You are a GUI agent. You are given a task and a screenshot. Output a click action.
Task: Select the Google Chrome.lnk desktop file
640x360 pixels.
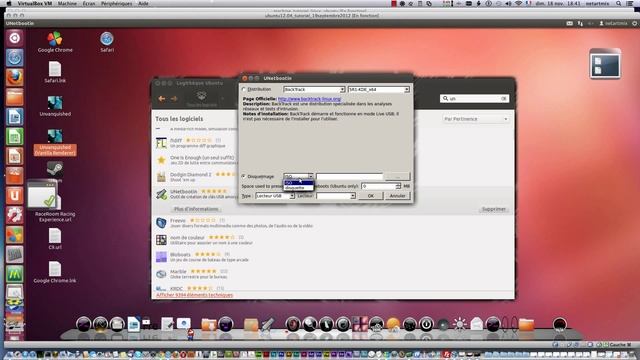tap(55, 272)
